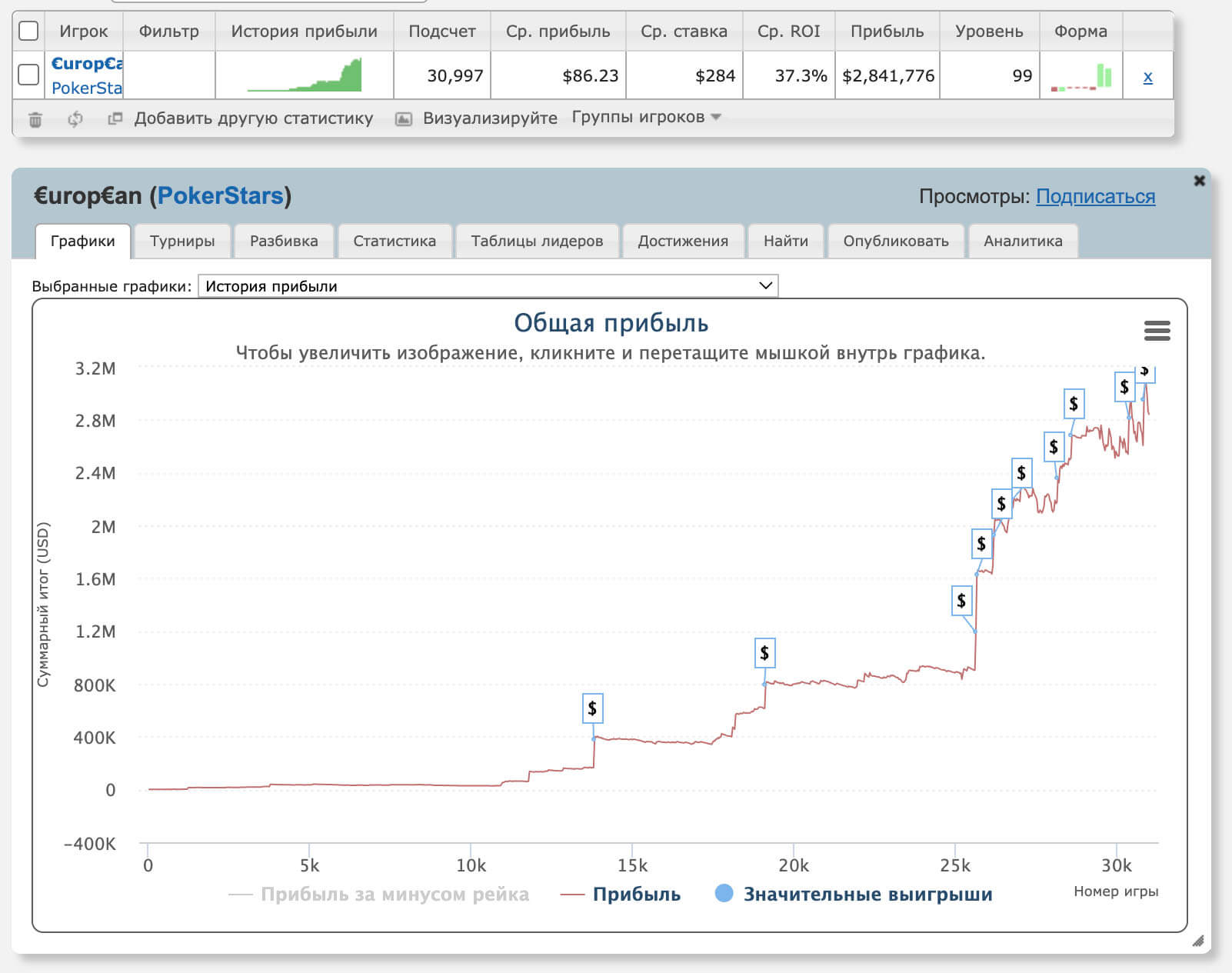Click the $ marker near 15k games

pyautogui.click(x=592, y=708)
